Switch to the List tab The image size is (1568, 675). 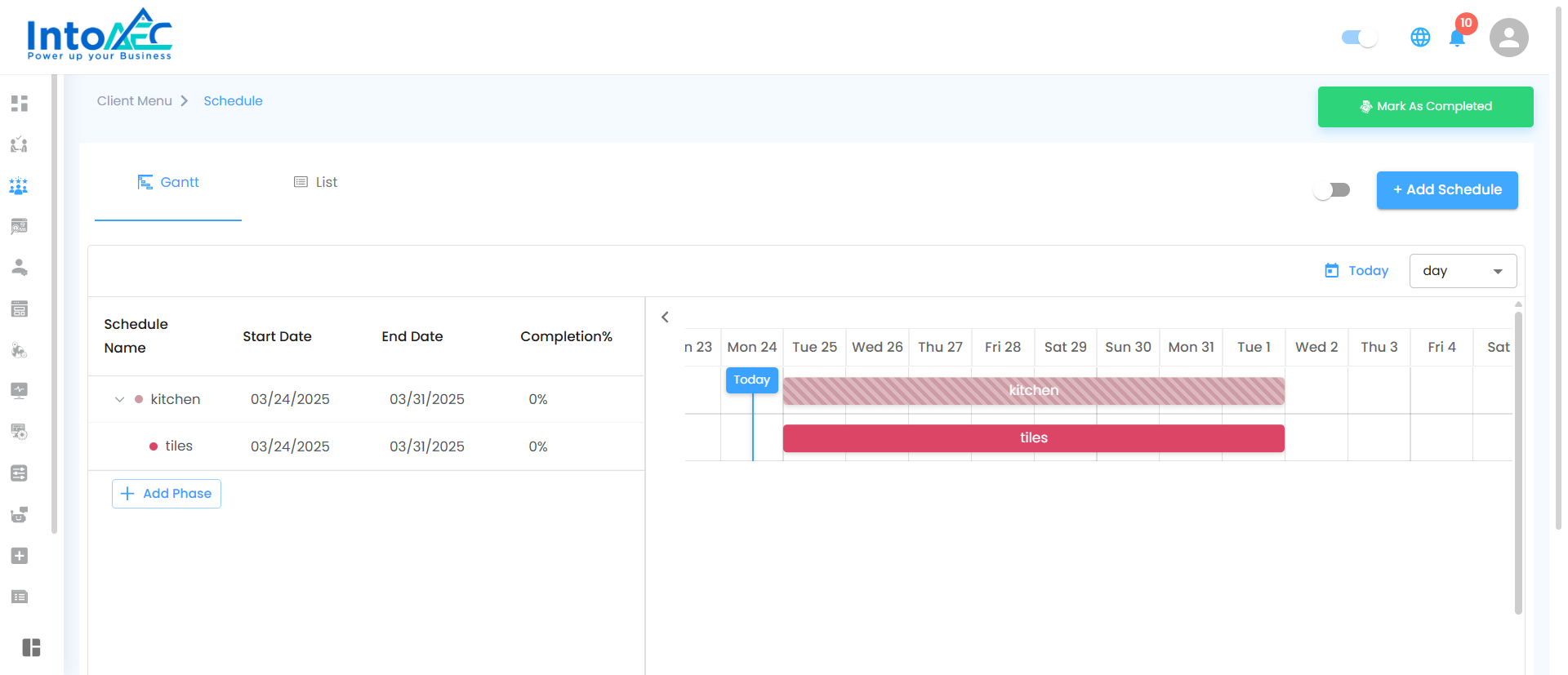coord(315,183)
